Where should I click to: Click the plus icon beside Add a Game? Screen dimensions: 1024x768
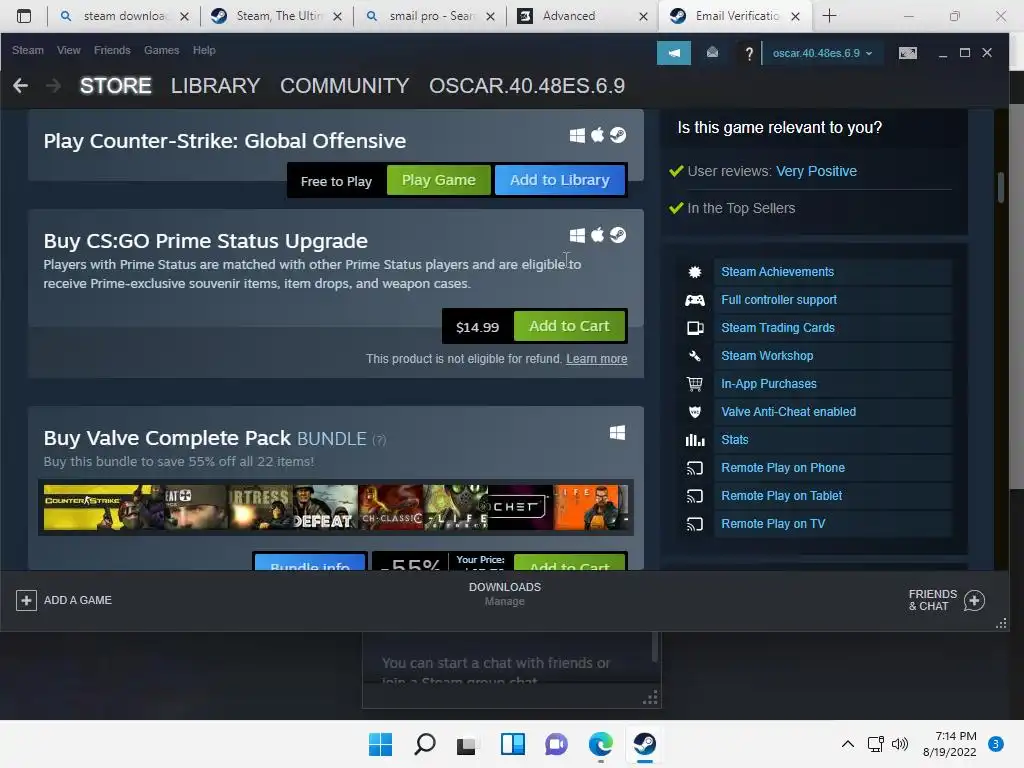26,600
